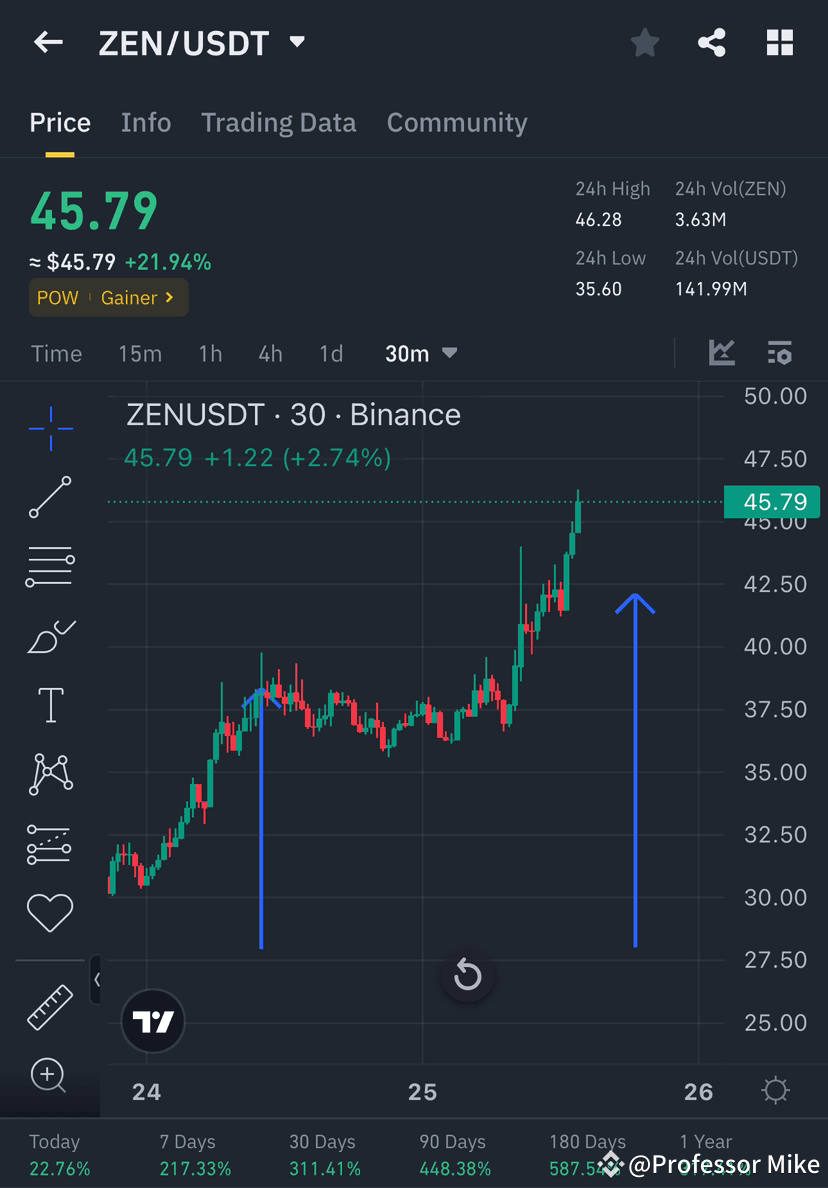This screenshot has height=1188, width=828.
Task: Toggle favorite star for ZEN/USDT
Action: pos(645,42)
